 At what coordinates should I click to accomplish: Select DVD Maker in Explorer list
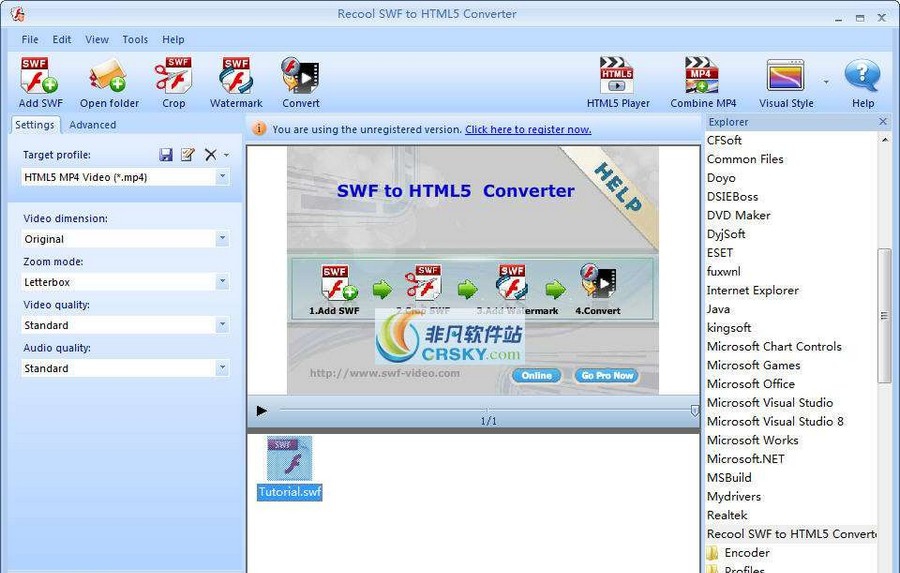(x=738, y=215)
